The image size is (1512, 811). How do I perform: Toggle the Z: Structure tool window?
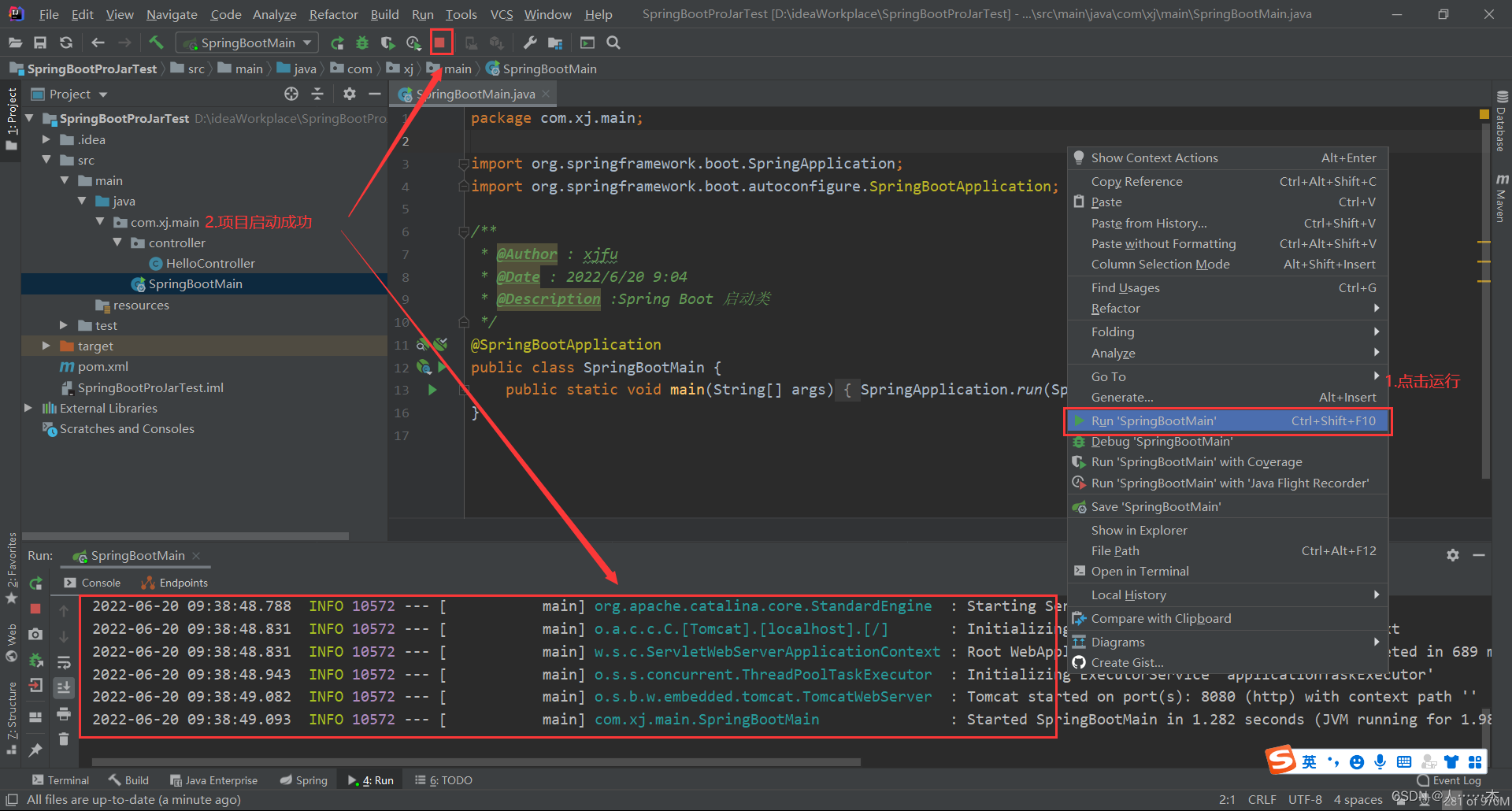coord(11,717)
